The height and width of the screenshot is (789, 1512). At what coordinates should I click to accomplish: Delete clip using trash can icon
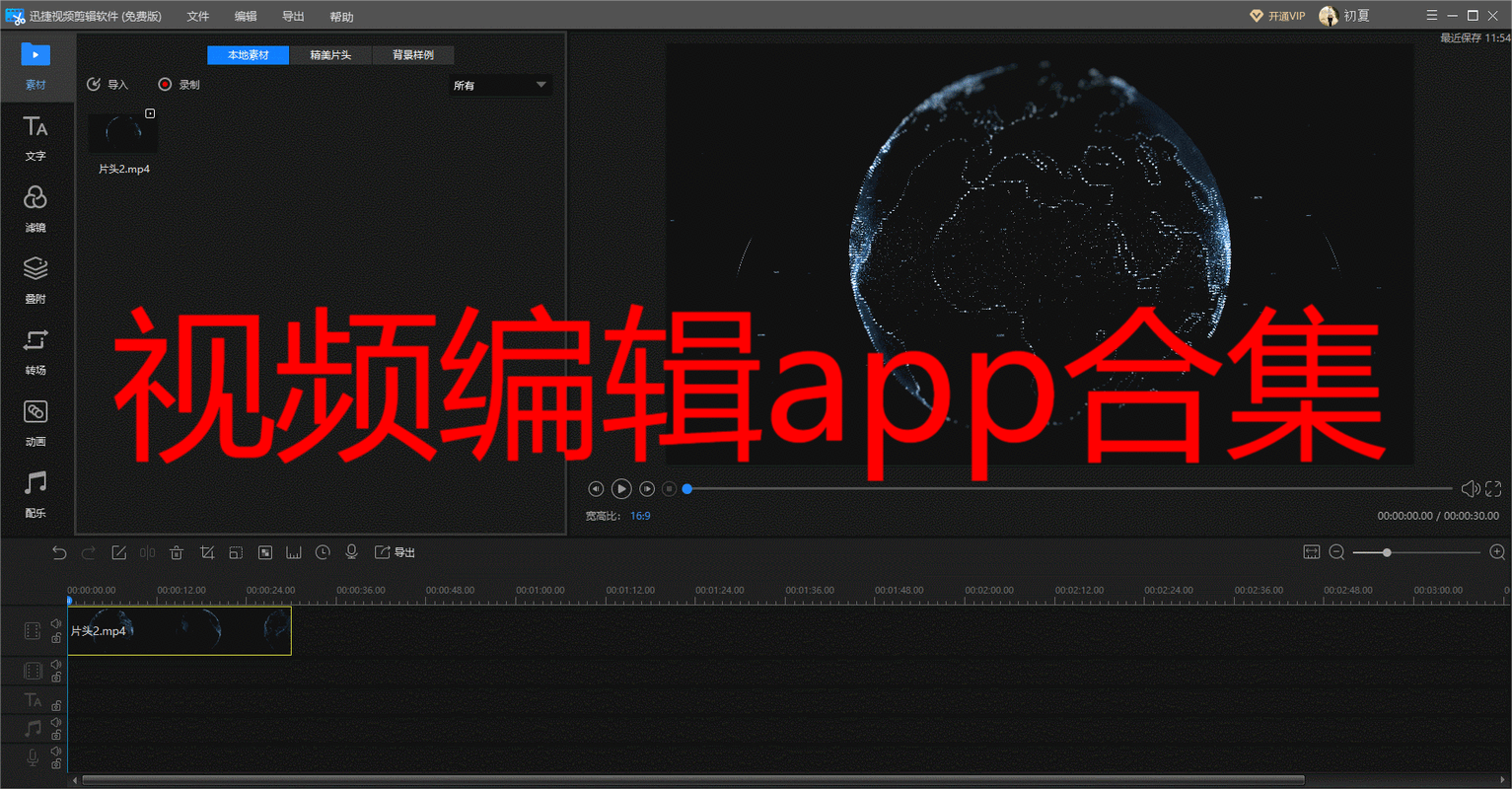[x=177, y=552]
